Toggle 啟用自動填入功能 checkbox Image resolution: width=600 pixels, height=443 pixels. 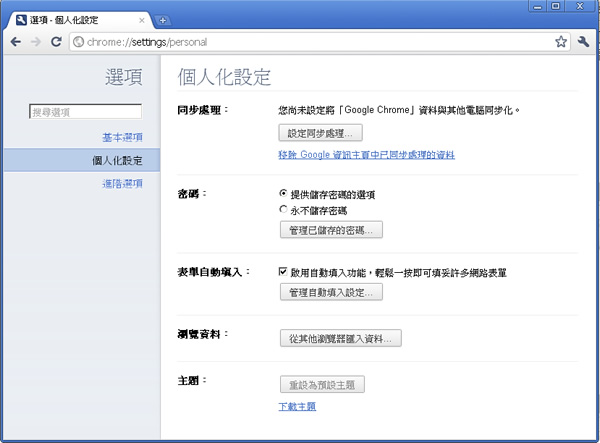click(284, 272)
